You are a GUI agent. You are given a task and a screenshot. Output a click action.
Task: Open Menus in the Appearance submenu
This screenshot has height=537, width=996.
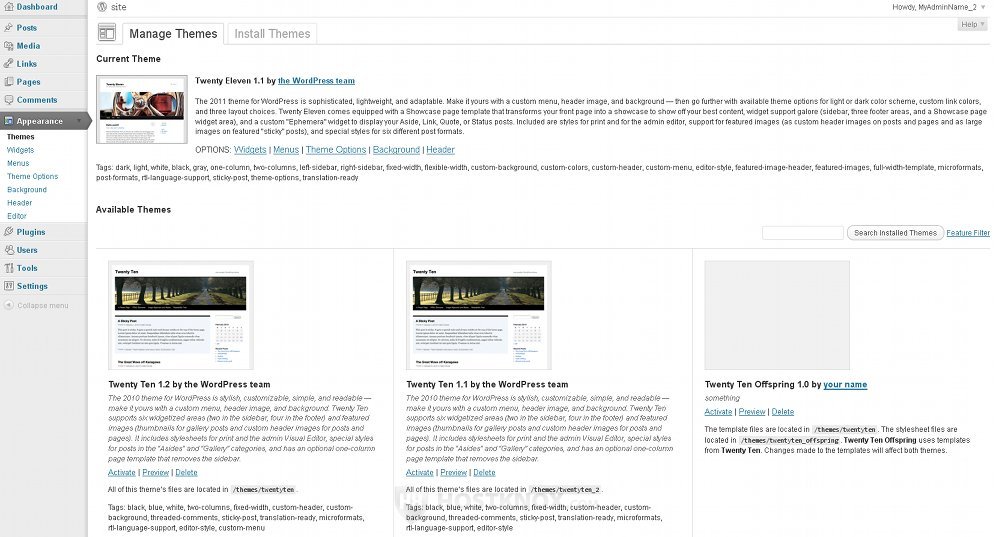(x=18, y=163)
